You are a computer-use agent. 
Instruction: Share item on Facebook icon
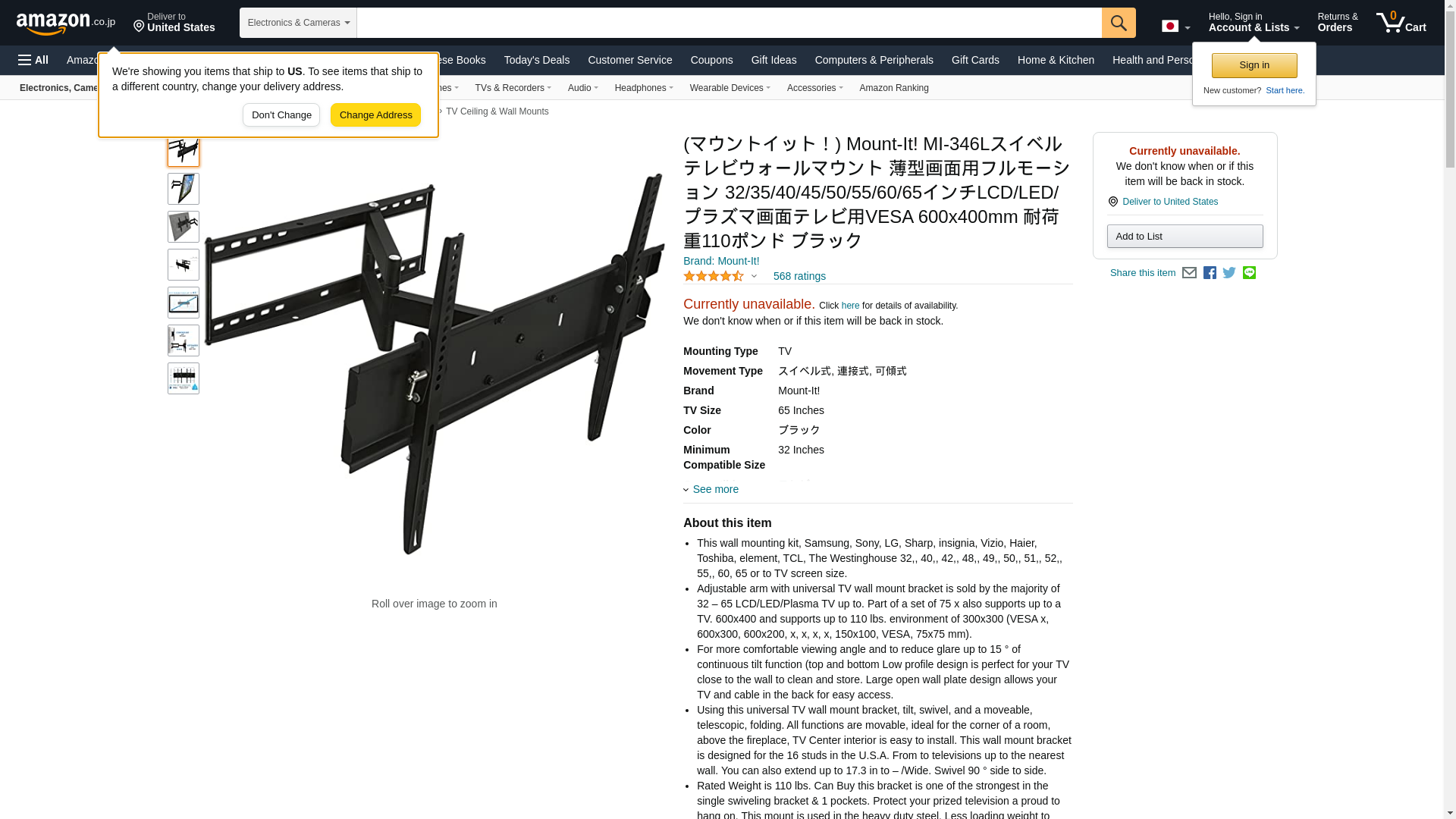pyautogui.click(x=1210, y=273)
